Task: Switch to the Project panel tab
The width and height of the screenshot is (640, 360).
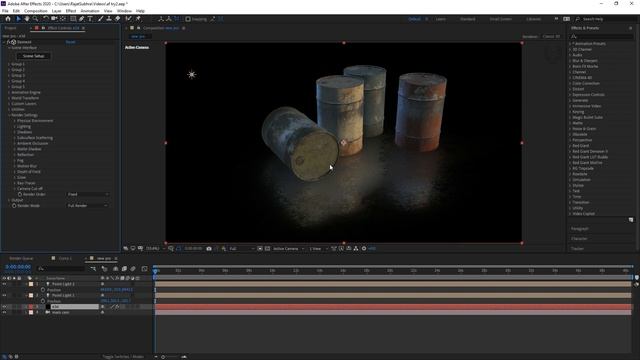Action: coord(11,28)
